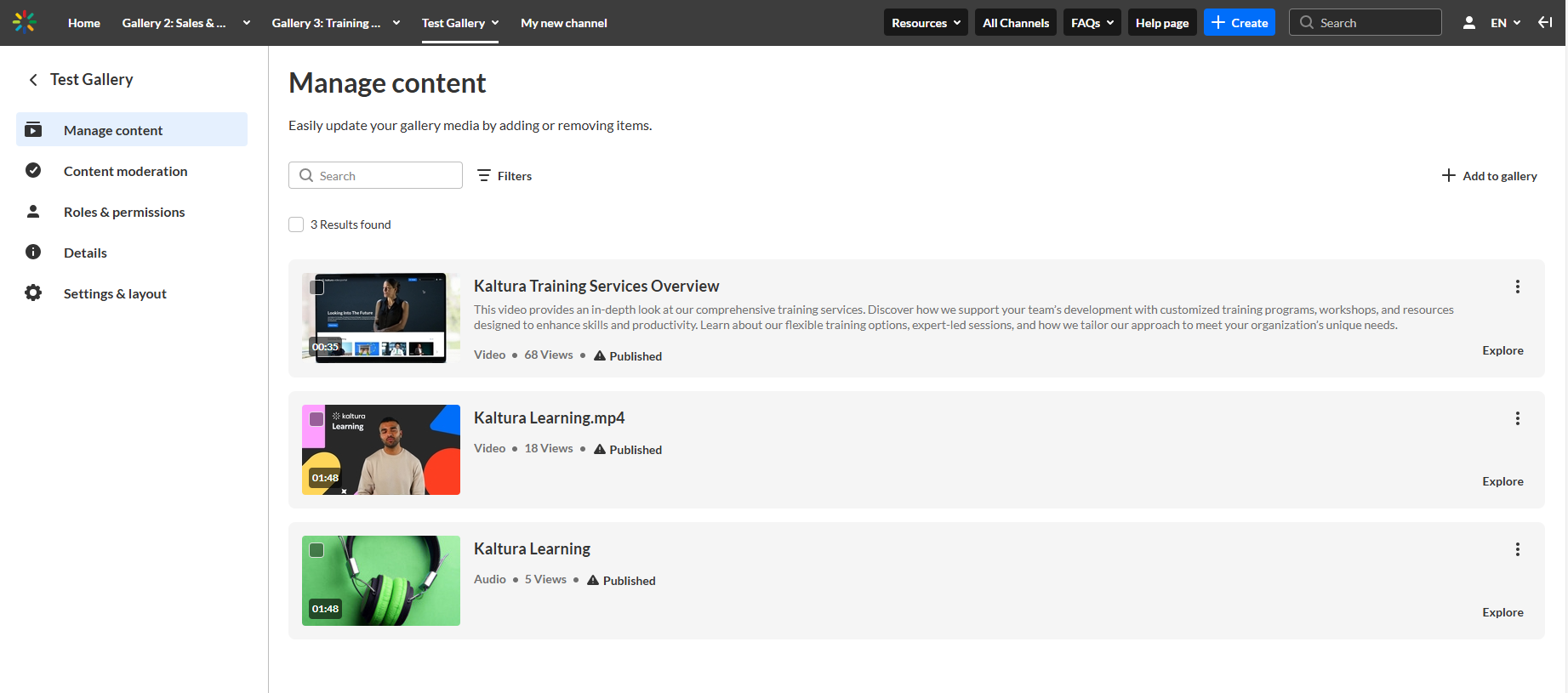Open the user account icon
Image resolution: width=1568 pixels, height=693 pixels.
pyautogui.click(x=1468, y=23)
